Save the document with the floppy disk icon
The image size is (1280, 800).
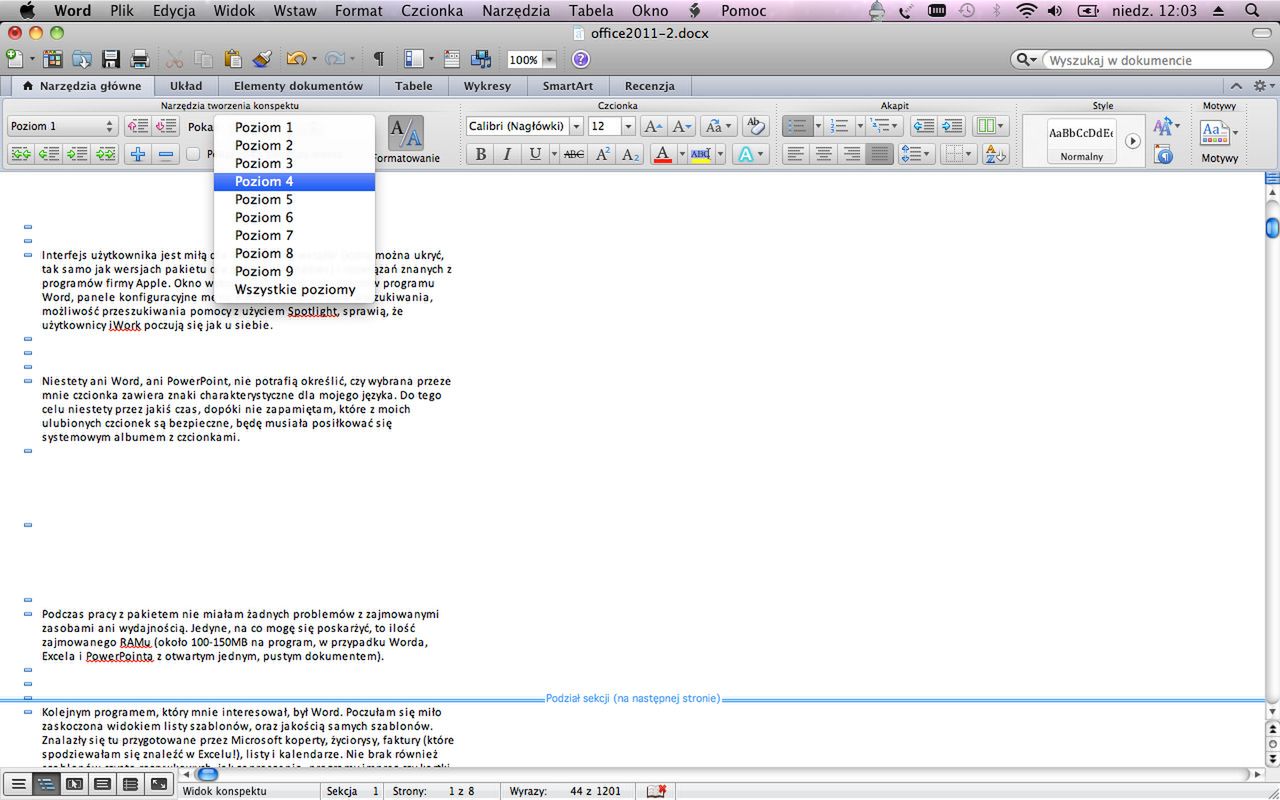tap(111, 59)
